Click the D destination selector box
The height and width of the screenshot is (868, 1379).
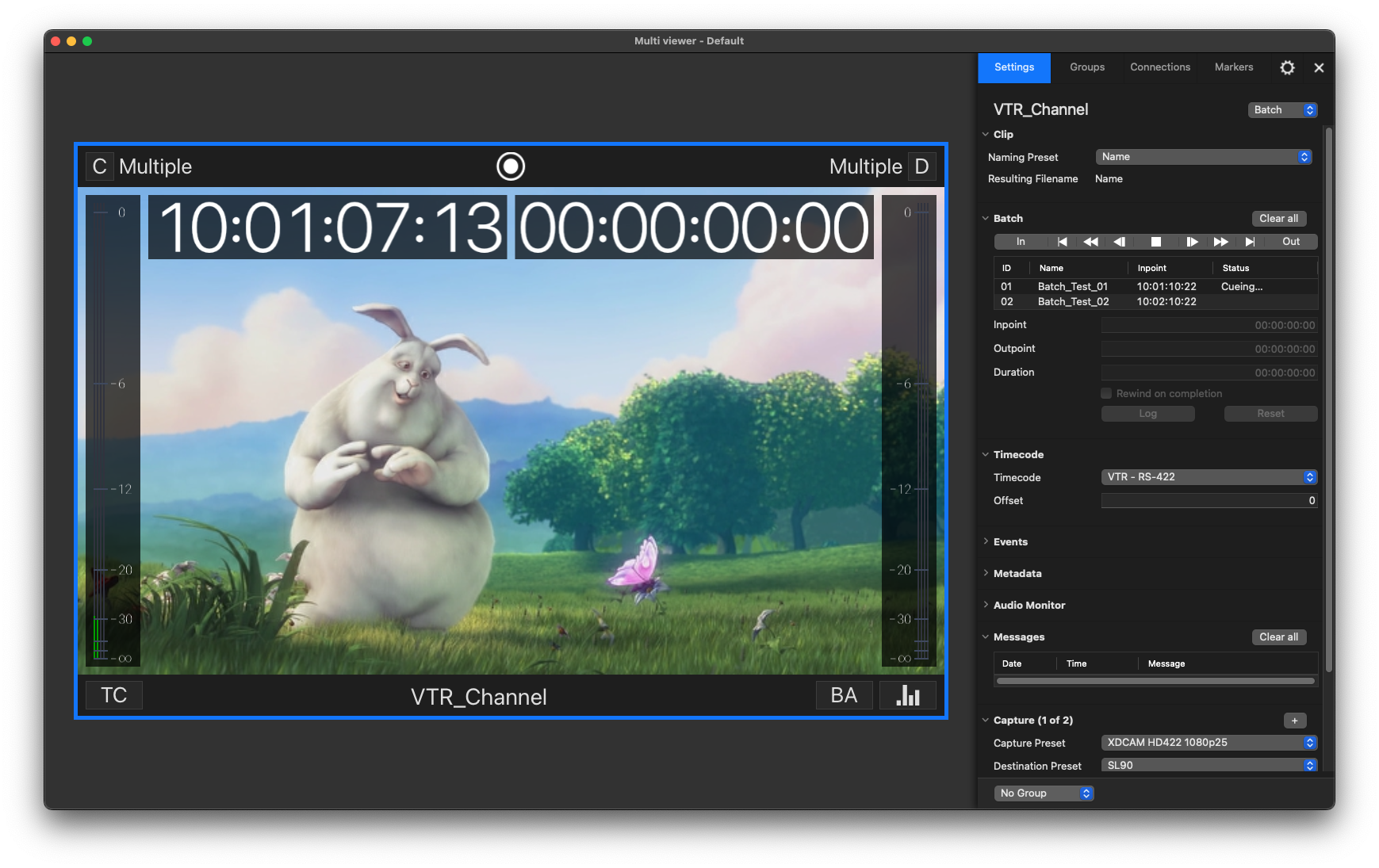(921, 166)
